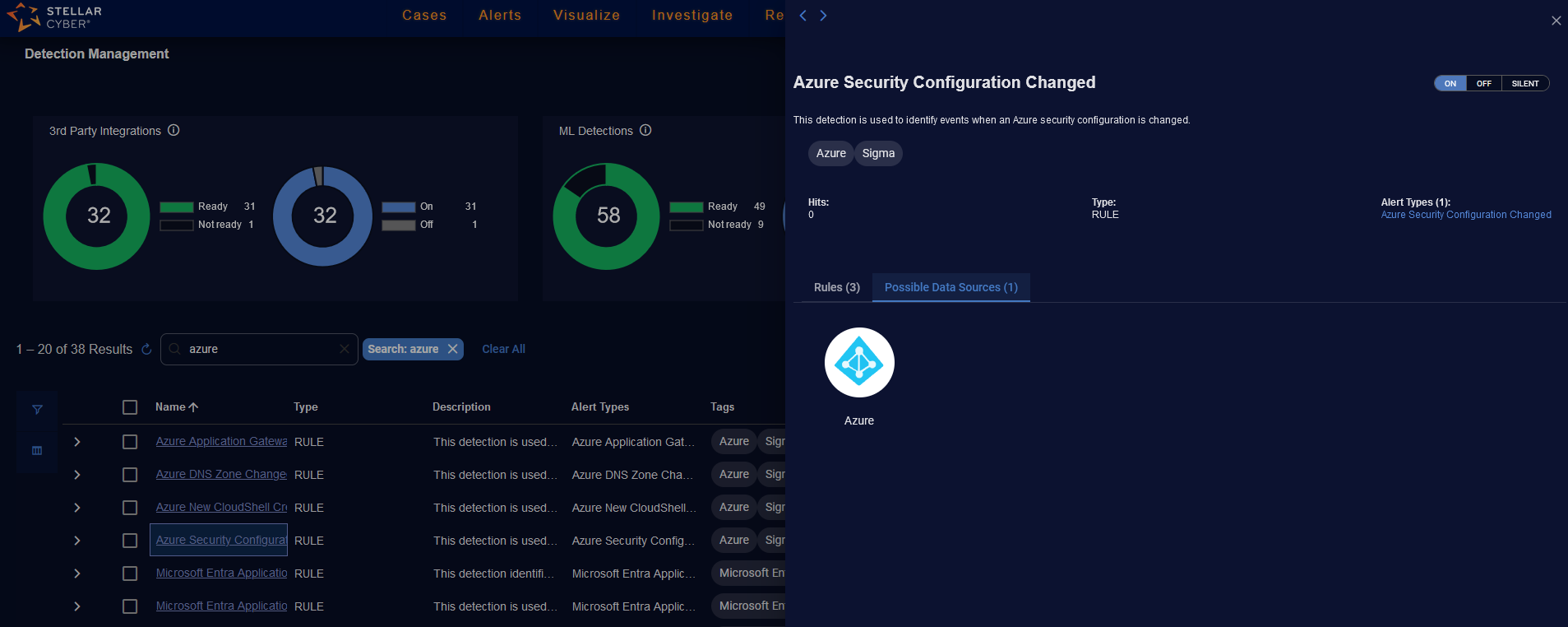The image size is (1568, 627).
Task: Expand the Azure Application Gateway row
Action: point(77,442)
